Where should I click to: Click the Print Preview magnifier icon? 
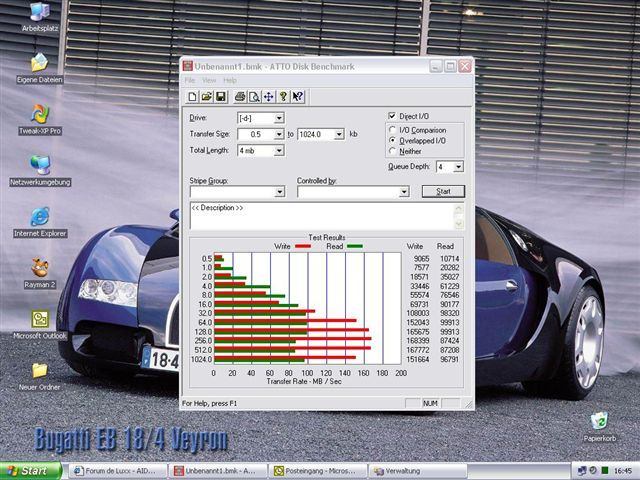(x=254, y=97)
